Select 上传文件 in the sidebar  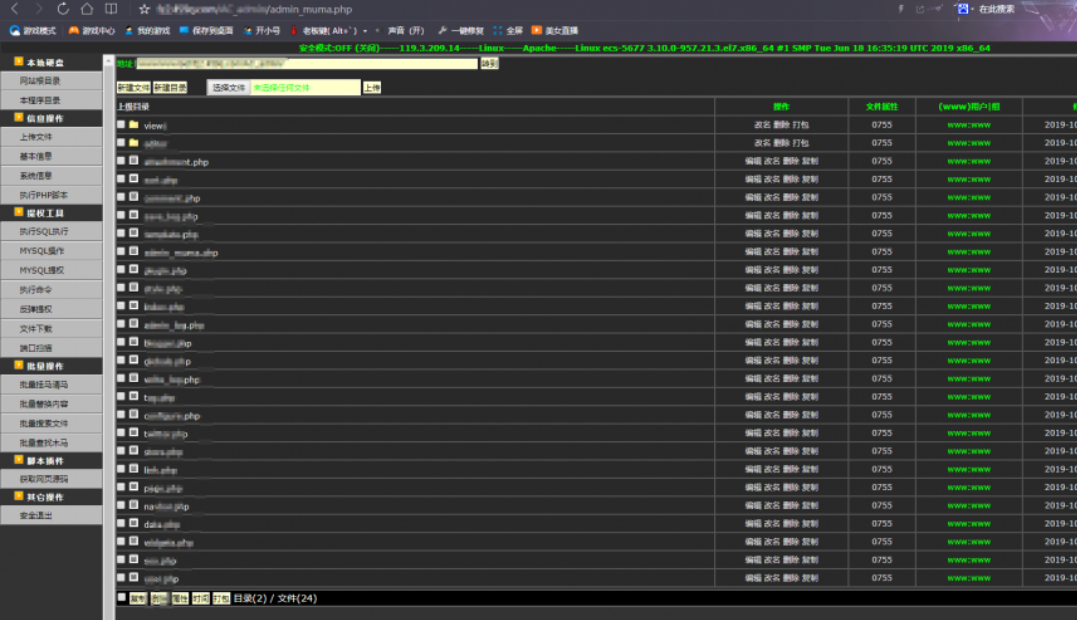pos(52,137)
